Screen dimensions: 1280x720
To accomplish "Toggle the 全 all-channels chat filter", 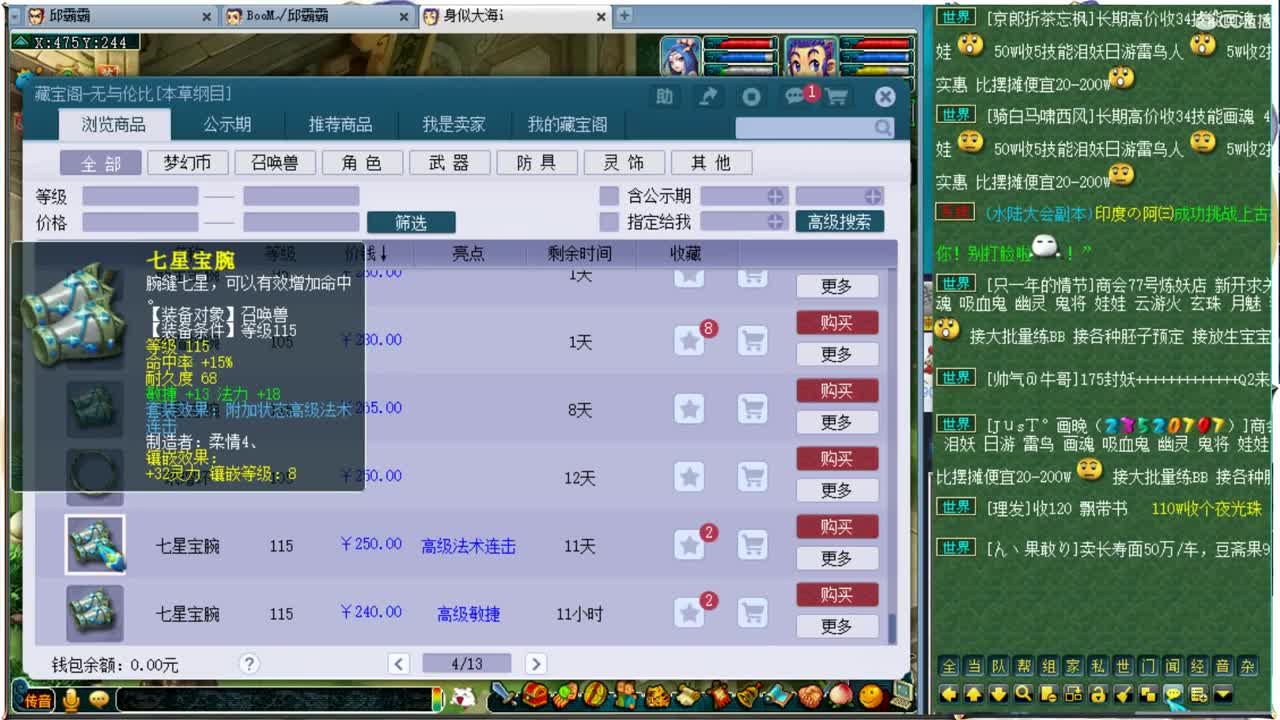I will [x=949, y=667].
